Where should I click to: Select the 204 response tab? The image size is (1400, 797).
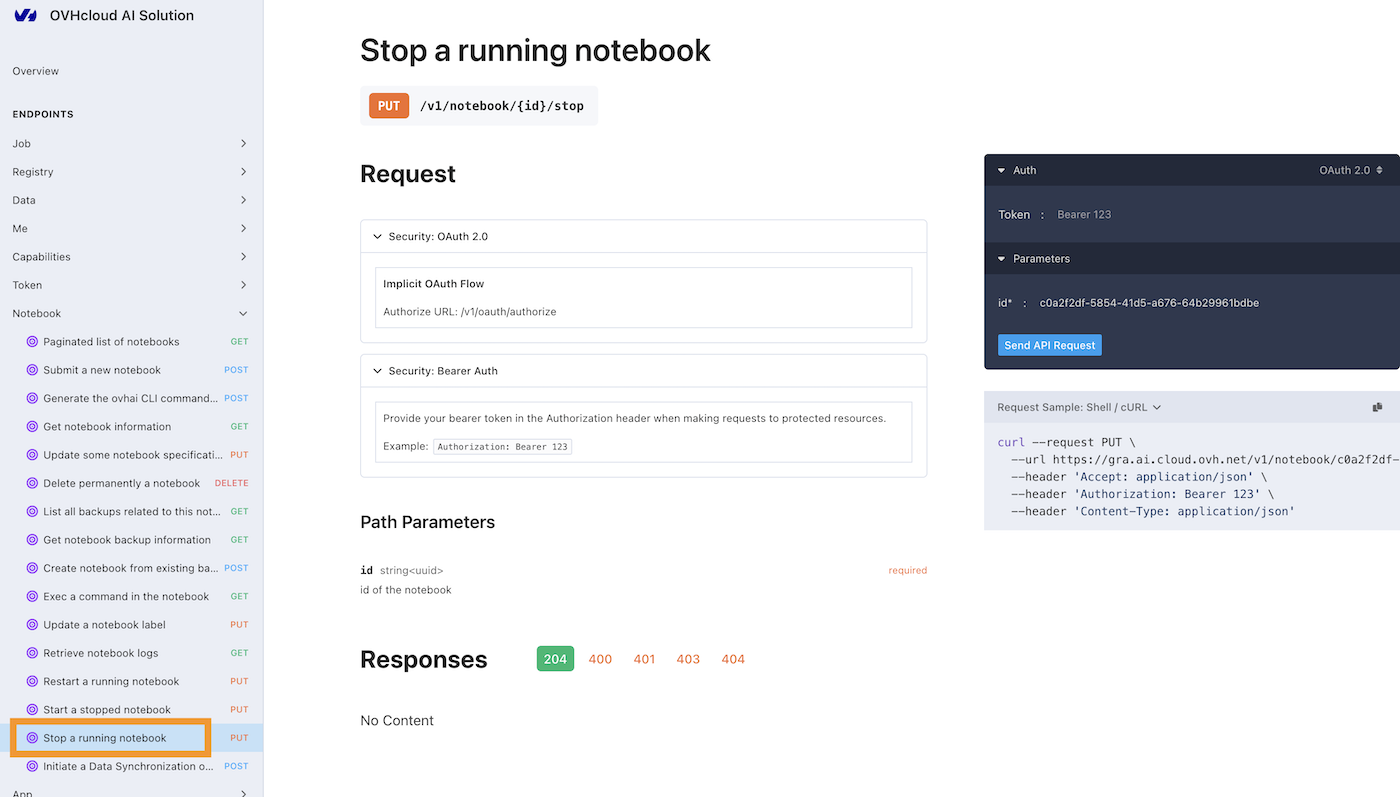pos(555,658)
